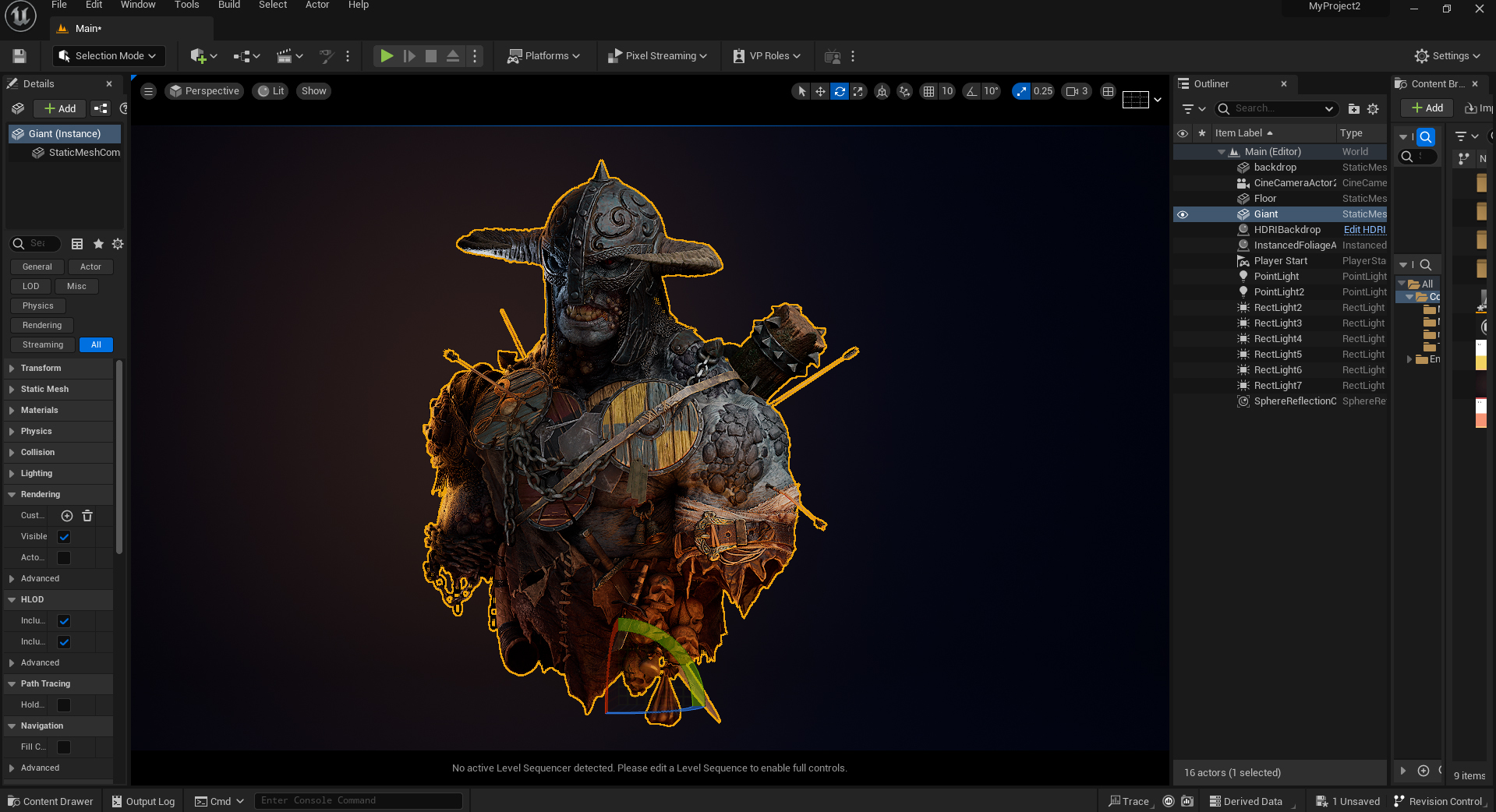Image resolution: width=1496 pixels, height=812 pixels.
Task: Open the viewport options hamburger menu
Action: pyautogui.click(x=148, y=91)
